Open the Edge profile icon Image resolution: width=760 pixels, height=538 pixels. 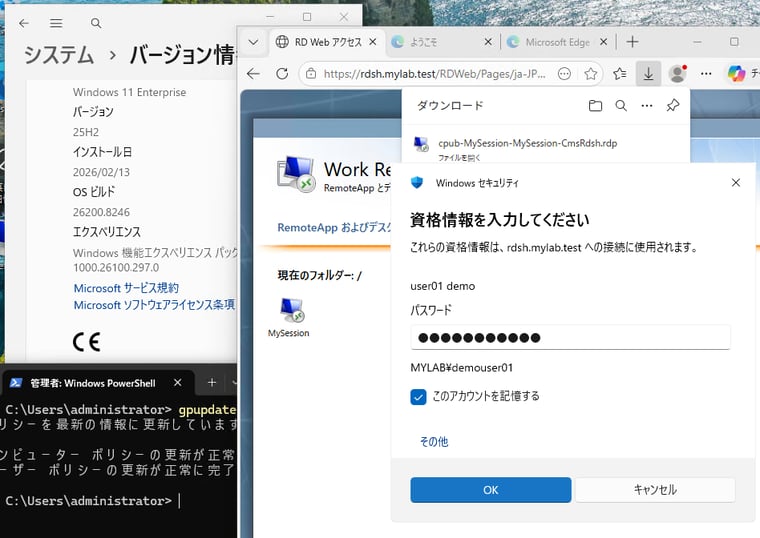click(x=678, y=74)
